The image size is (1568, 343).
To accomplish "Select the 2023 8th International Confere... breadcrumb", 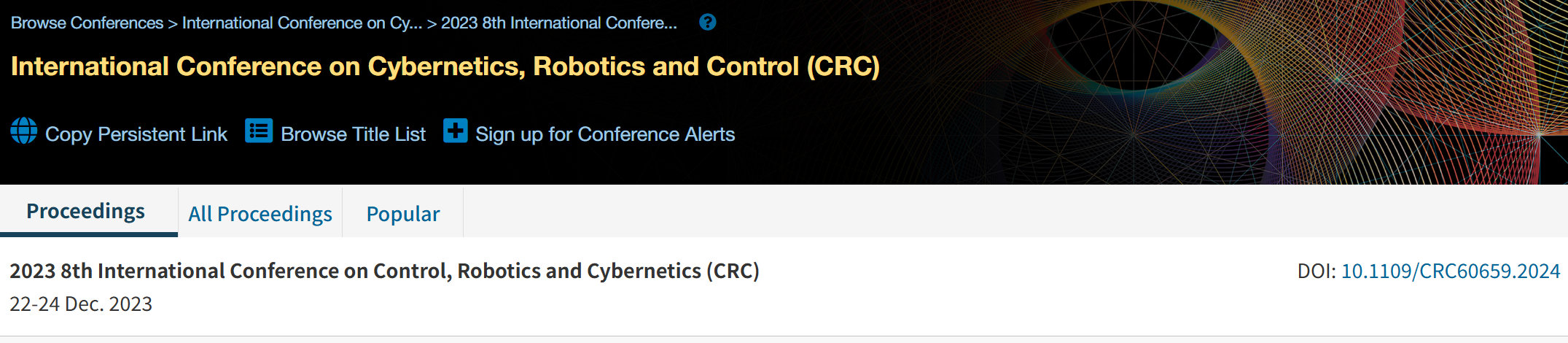I will (x=558, y=23).
